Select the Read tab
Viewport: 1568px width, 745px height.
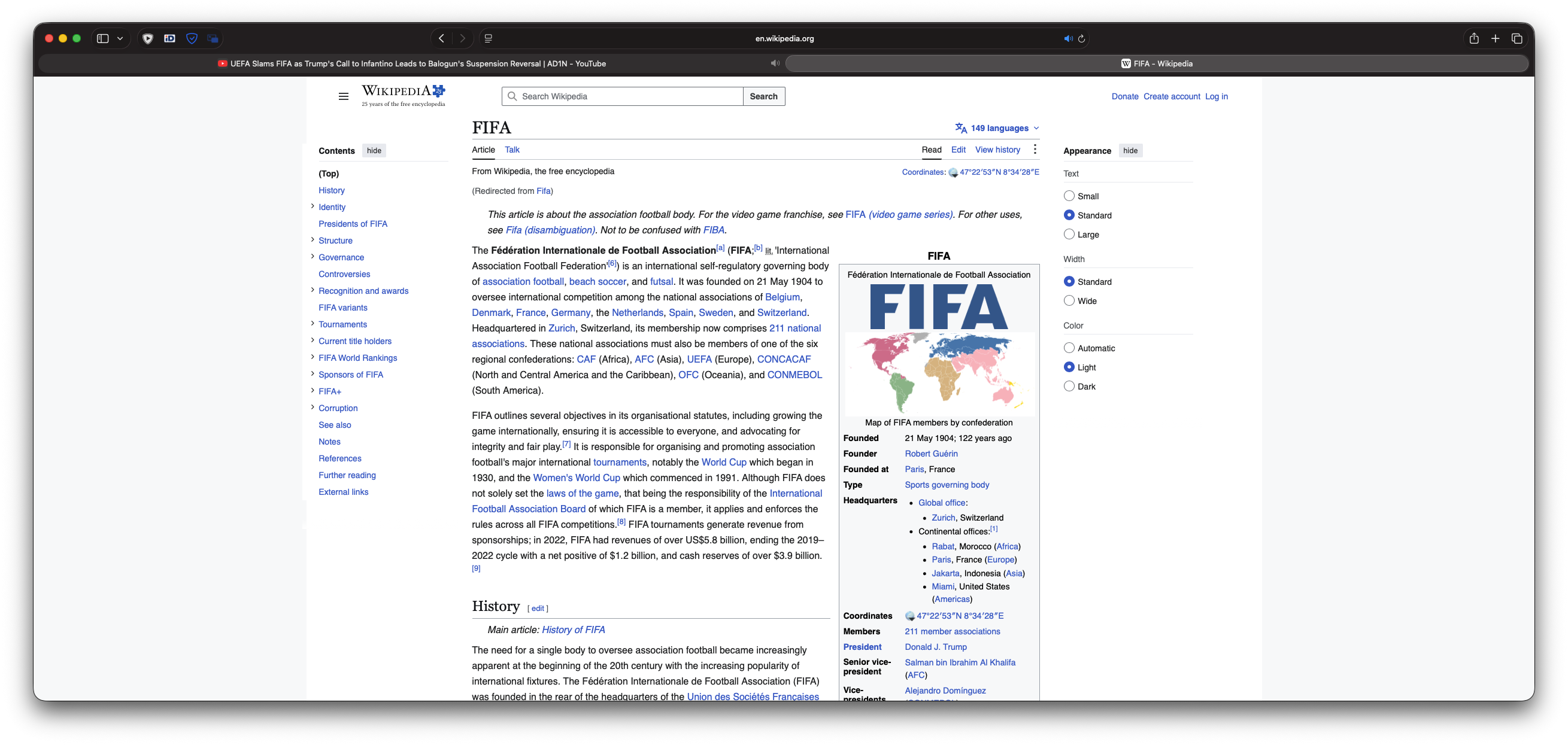932,150
